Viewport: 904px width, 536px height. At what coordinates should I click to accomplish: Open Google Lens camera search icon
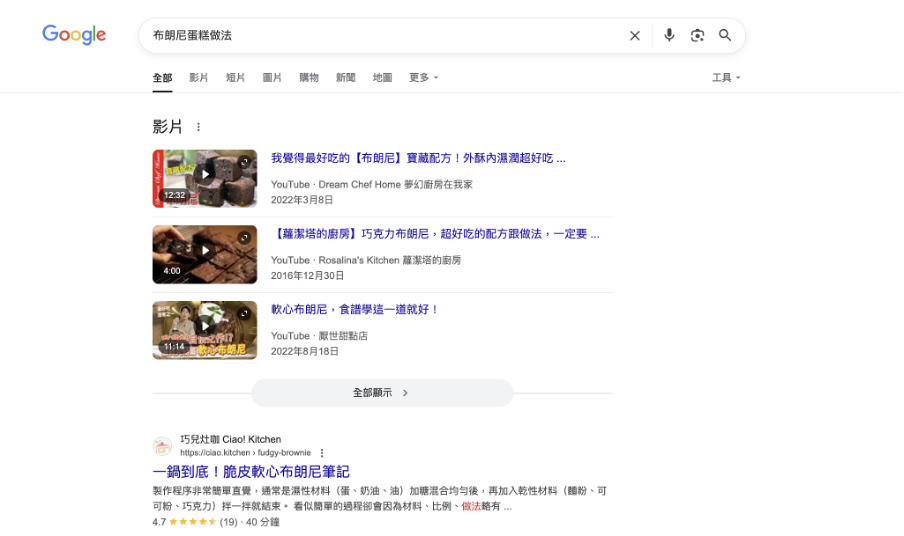tap(697, 36)
